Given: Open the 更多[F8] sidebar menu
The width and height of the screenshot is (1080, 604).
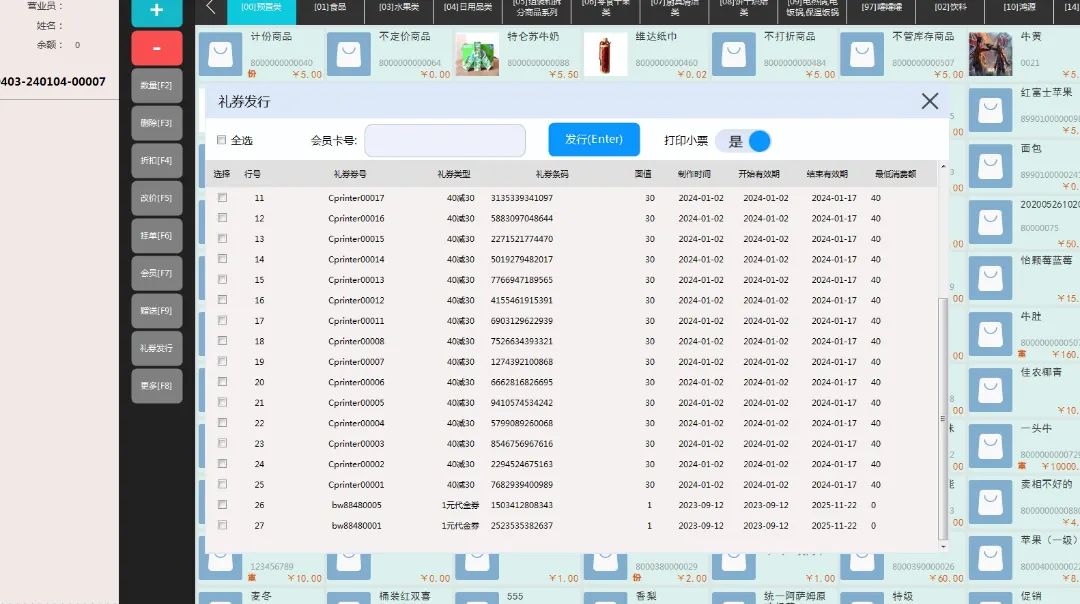Looking at the screenshot, I should [x=156, y=386].
